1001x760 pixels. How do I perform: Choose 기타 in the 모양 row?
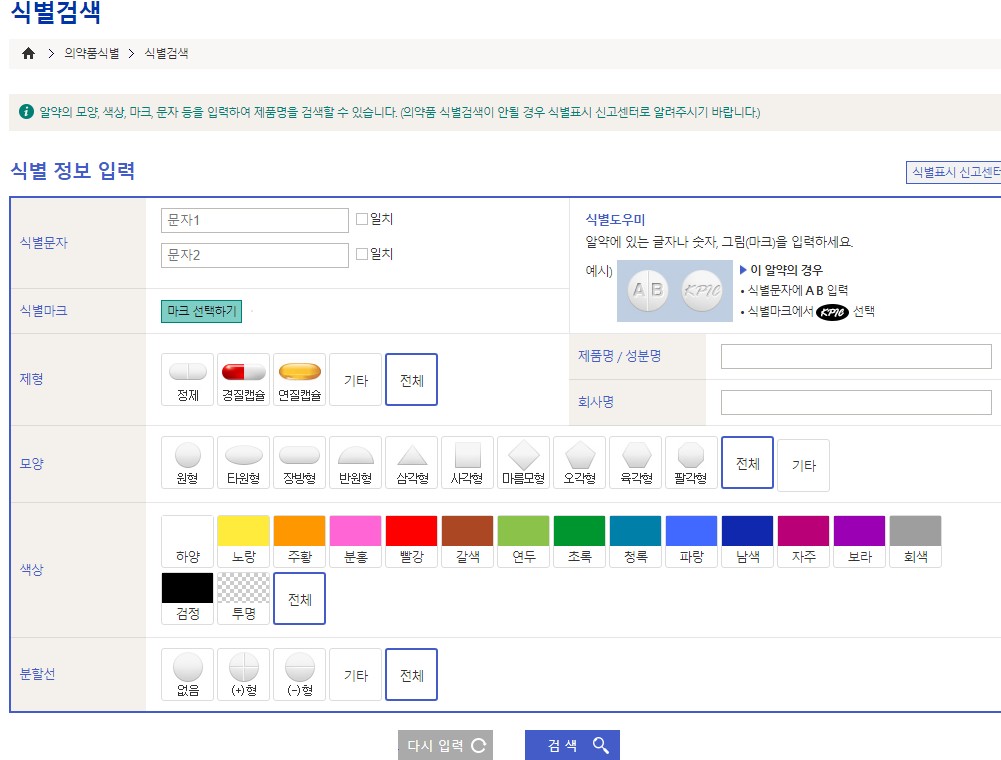click(x=804, y=466)
